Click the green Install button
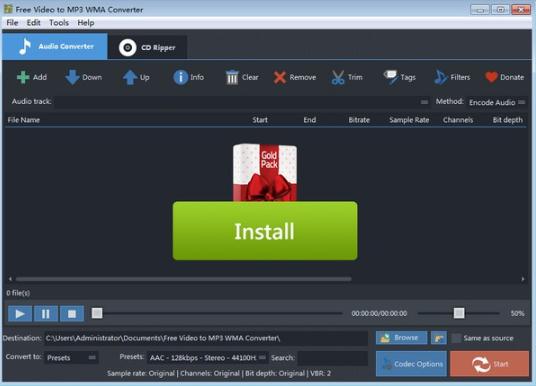The height and width of the screenshot is (386, 536). pyautogui.click(x=265, y=231)
